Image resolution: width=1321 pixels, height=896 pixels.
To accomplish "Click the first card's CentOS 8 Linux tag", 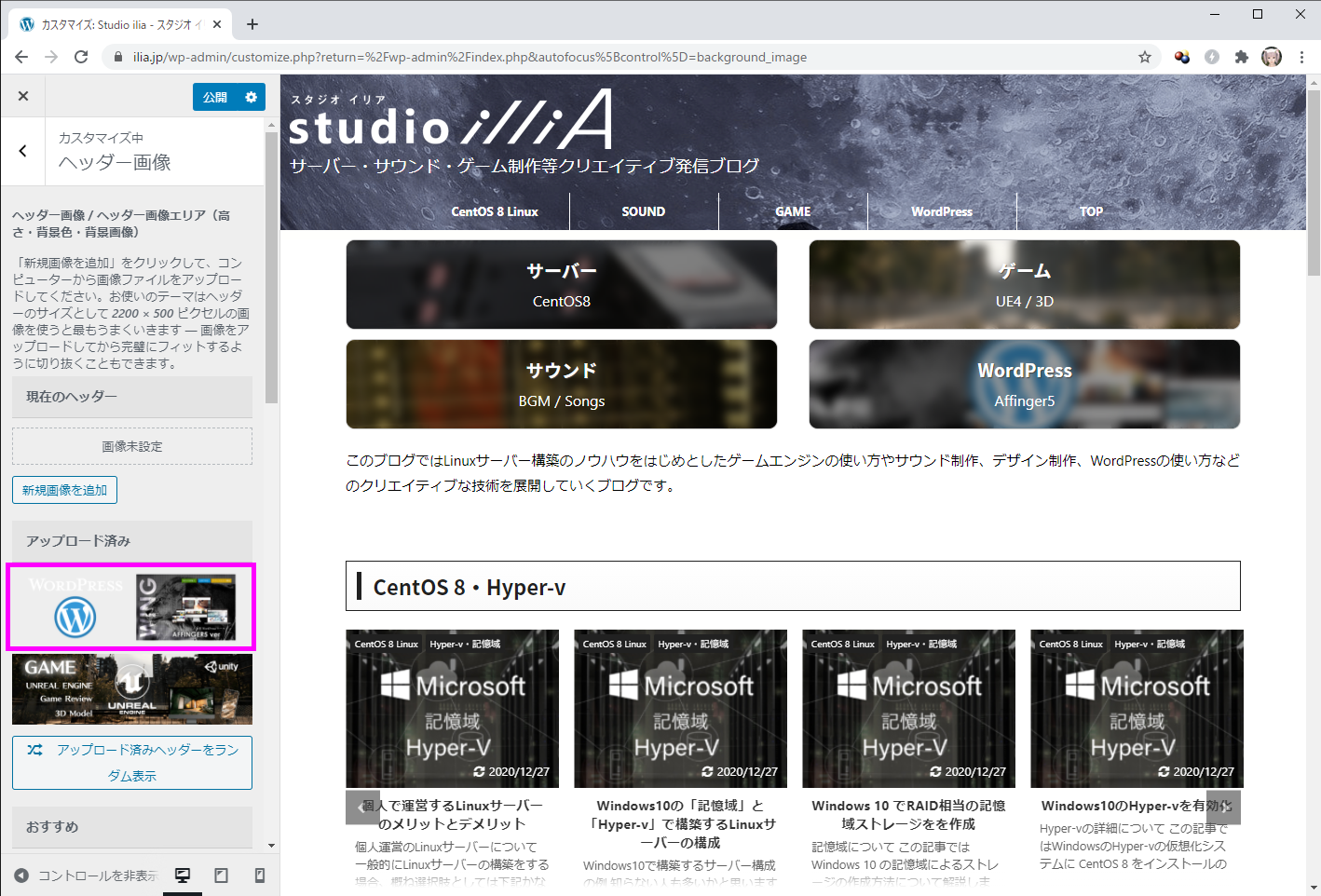I will [x=387, y=644].
